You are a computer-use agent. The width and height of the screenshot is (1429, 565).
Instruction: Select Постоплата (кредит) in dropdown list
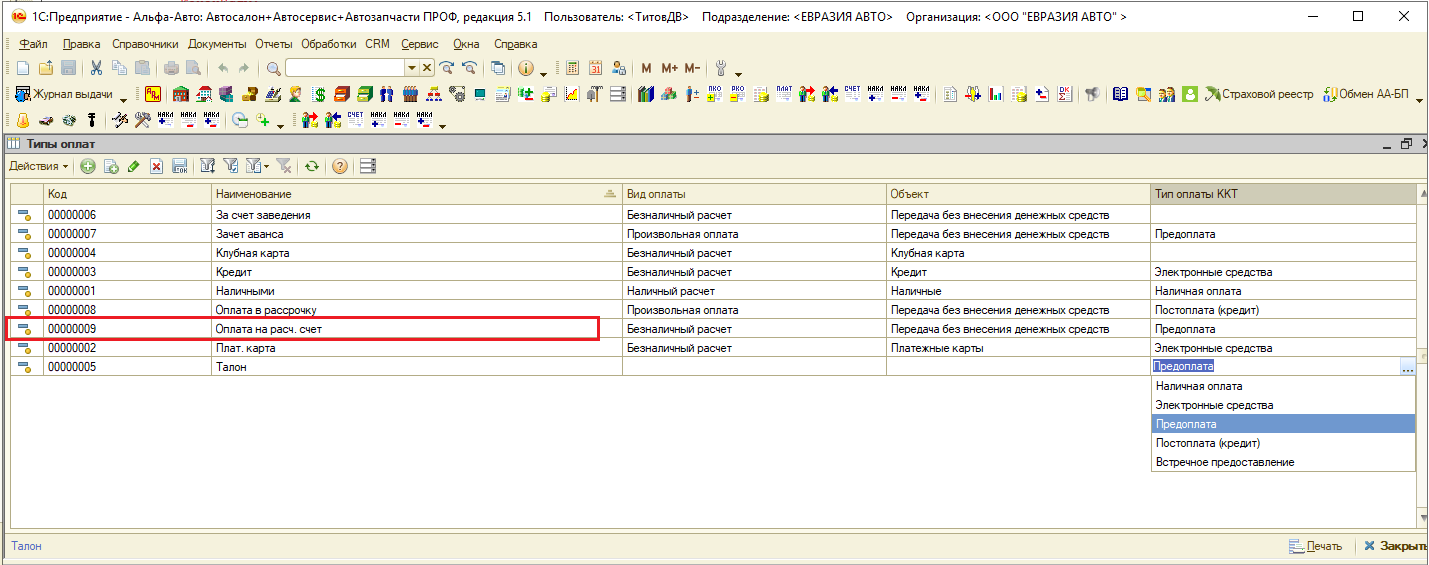(x=1283, y=443)
